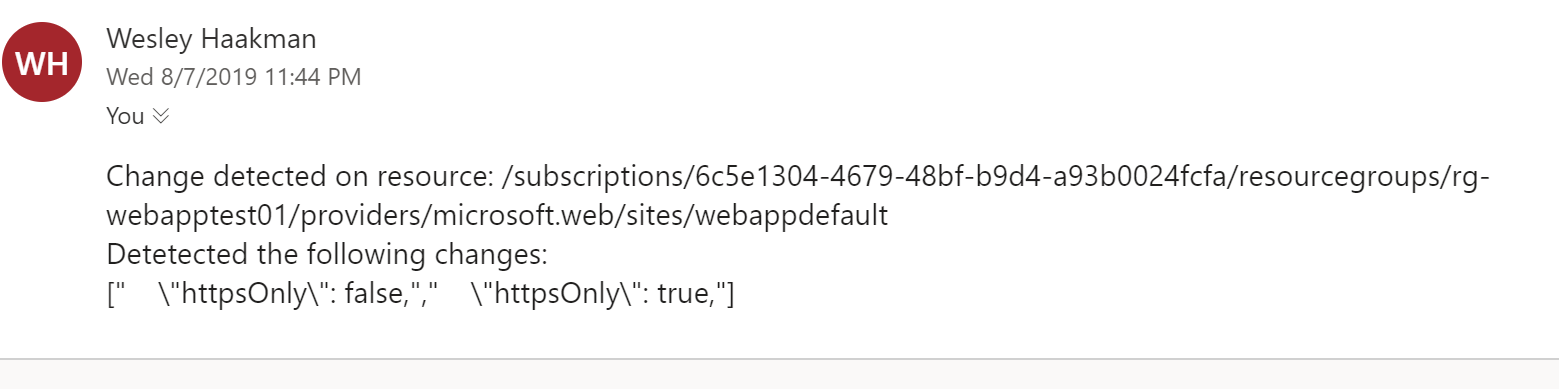Click the WH sender avatar circle

pyautogui.click(x=43, y=62)
